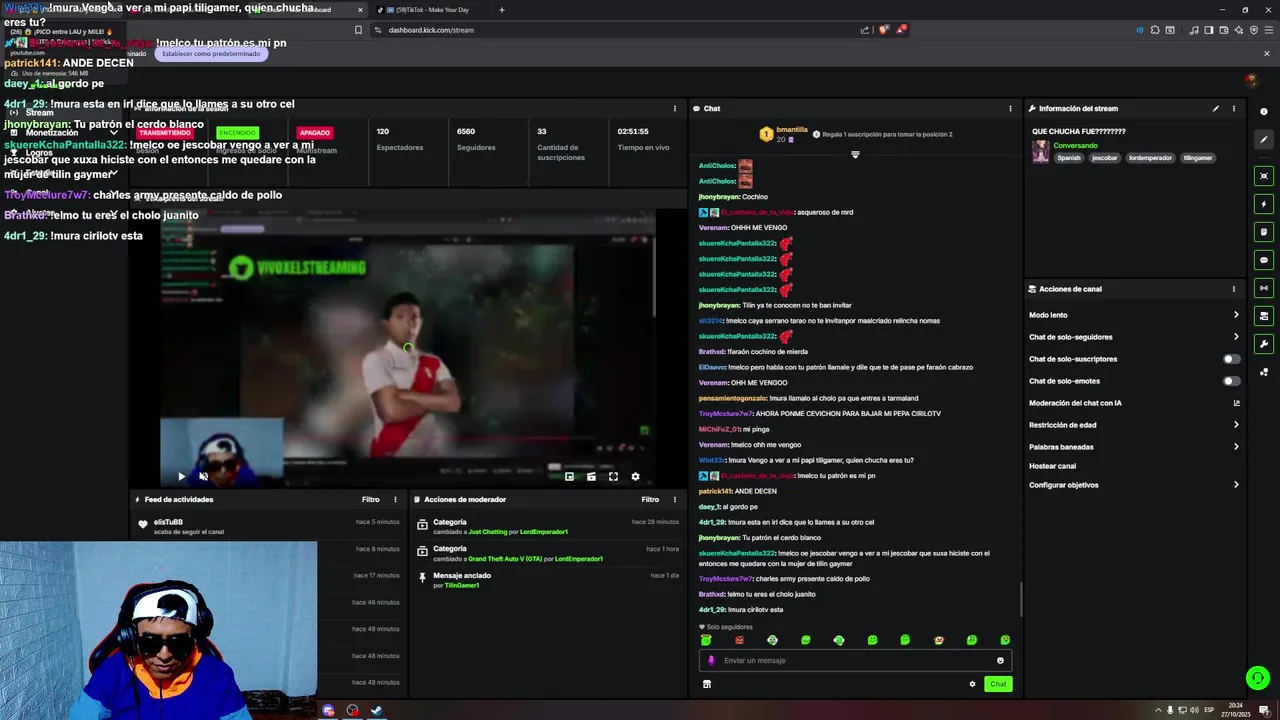Click the Conversando category thumbnail

pyautogui.click(x=1041, y=151)
